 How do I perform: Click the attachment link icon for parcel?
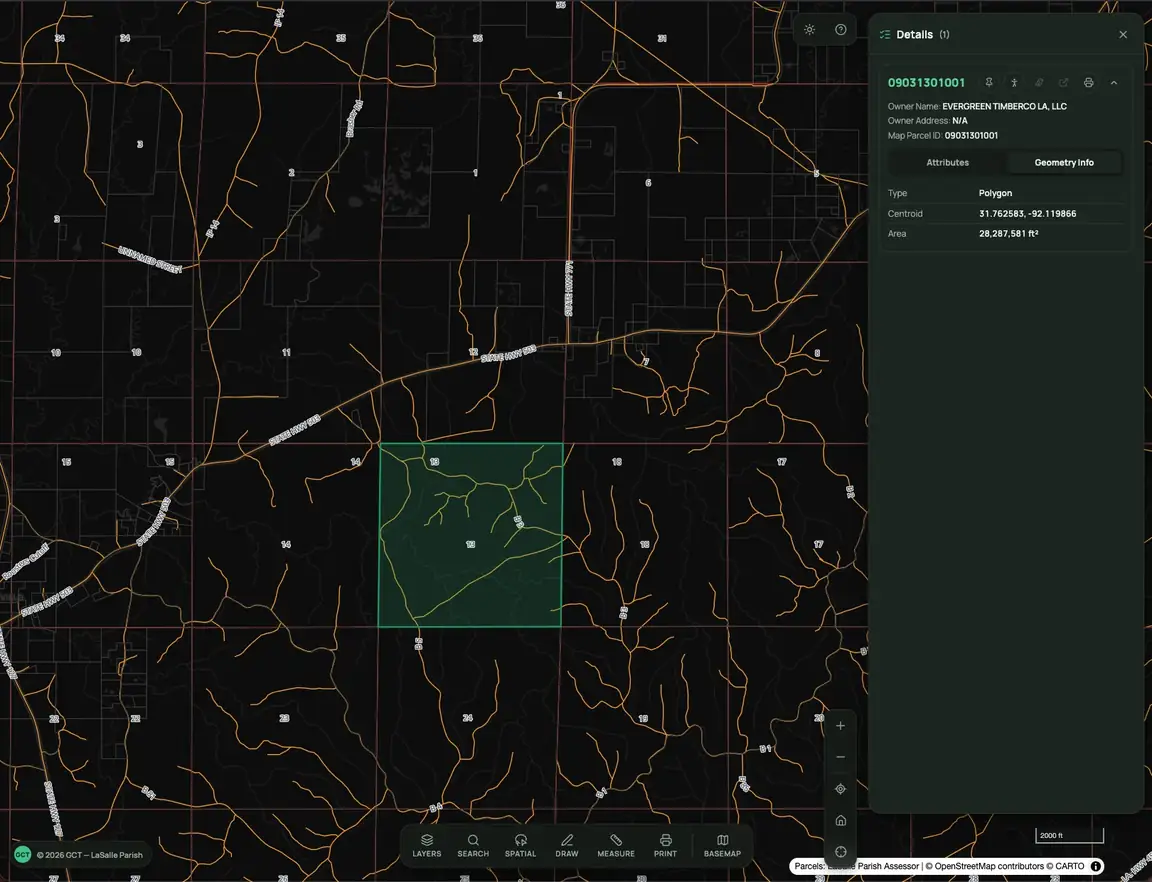(1039, 82)
